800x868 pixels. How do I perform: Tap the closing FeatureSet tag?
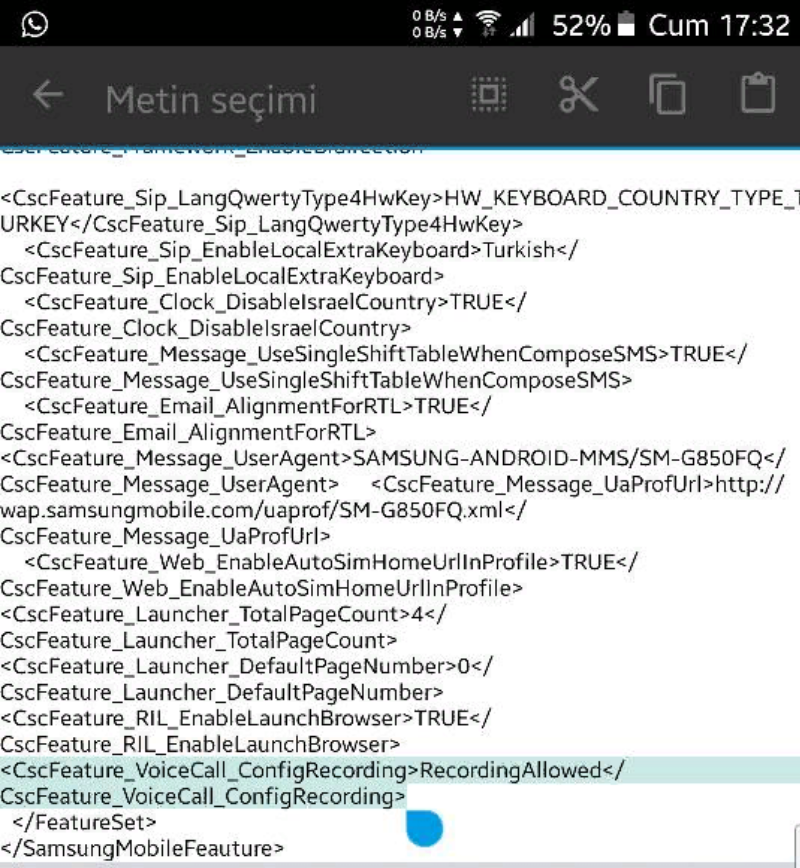(85, 823)
